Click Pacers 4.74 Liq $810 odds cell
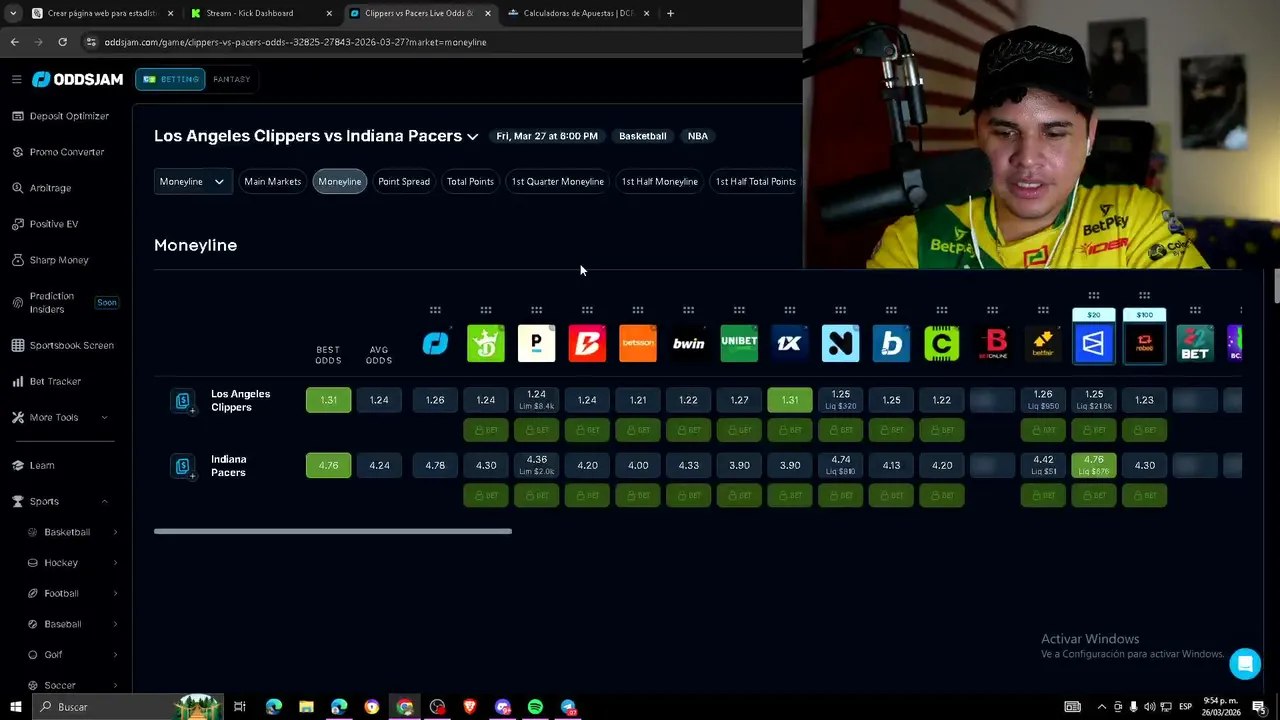Viewport: 1280px width, 720px height. [x=841, y=465]
